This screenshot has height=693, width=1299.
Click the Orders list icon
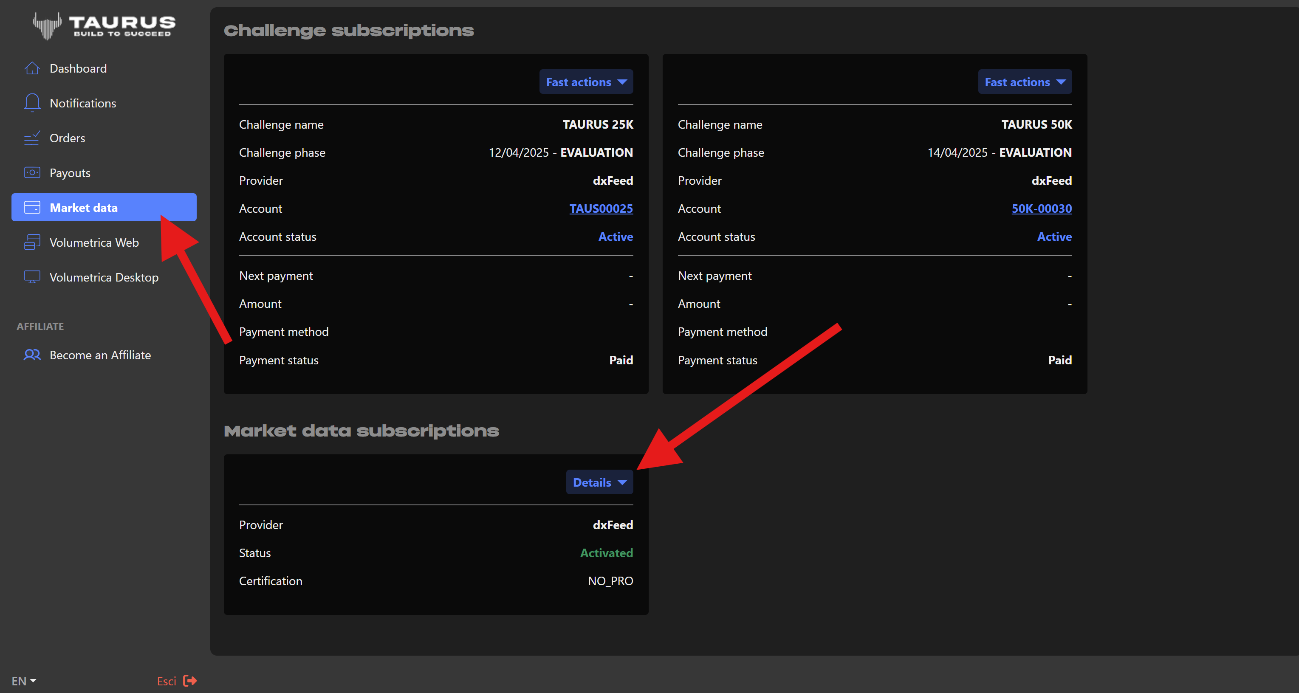click(32, 138)
